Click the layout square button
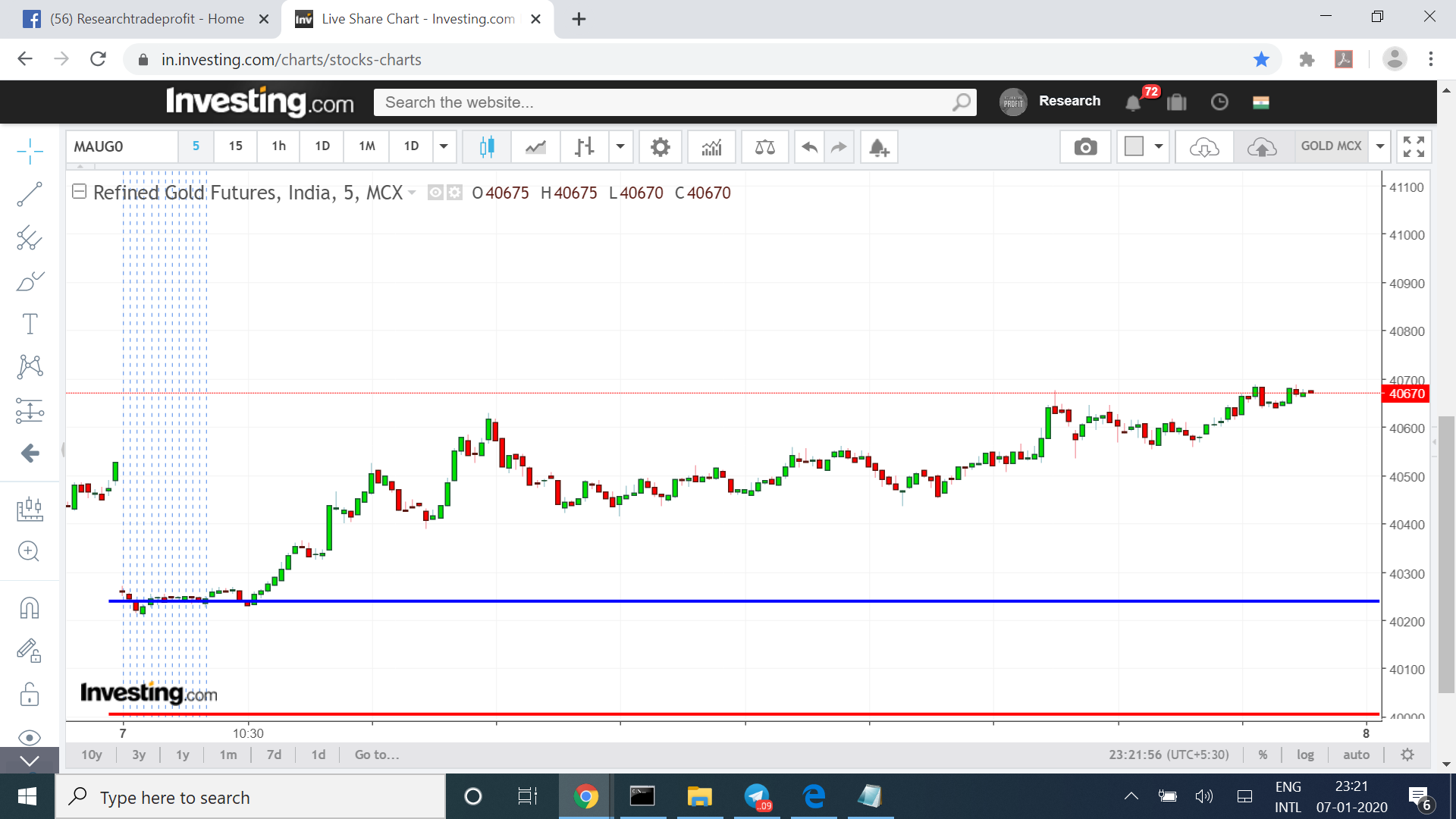 point(1134,146)
